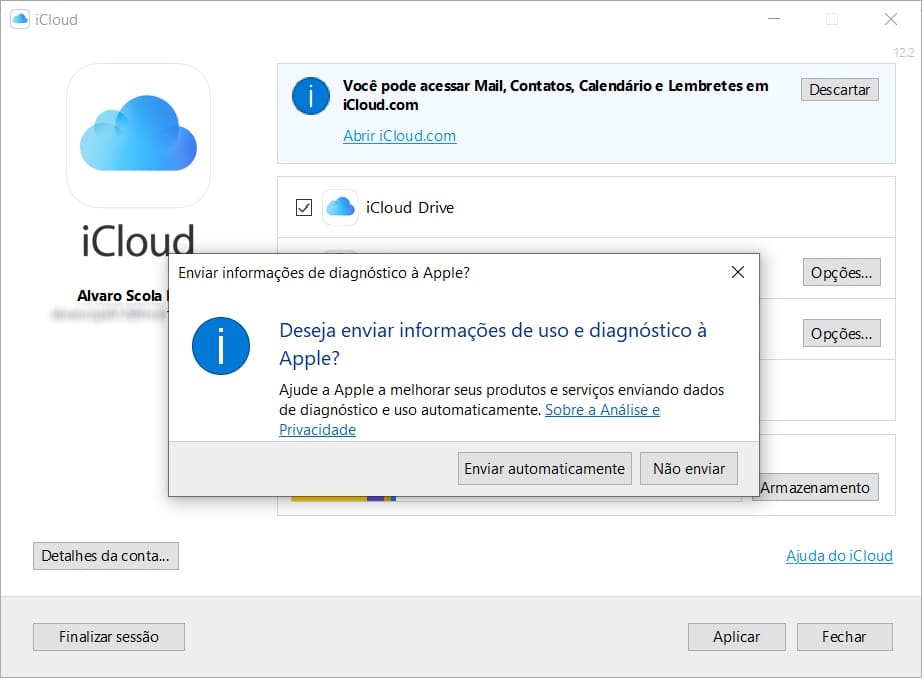Viewport: 922px width, 678px height.
Task: Open Ajuda do iCloud link
Action: point(839,556)
